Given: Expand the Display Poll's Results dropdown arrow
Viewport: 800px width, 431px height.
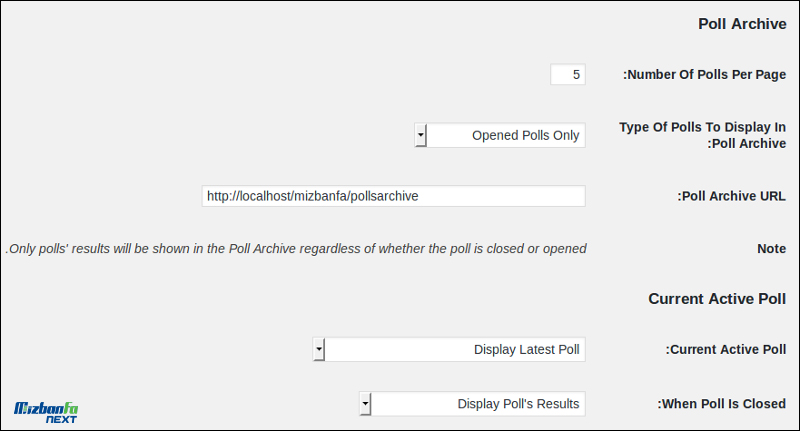Looking at the screenshot, I should (365, 403).
